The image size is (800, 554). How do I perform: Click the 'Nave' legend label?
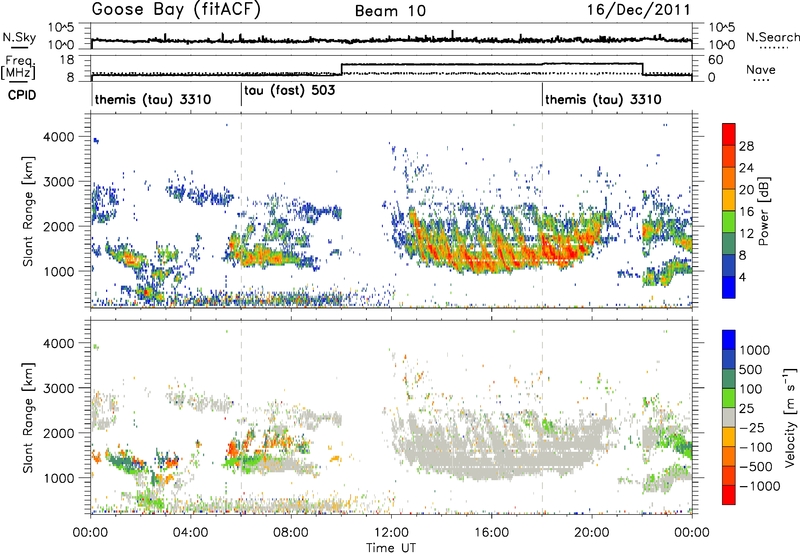(x=761, y=70)
